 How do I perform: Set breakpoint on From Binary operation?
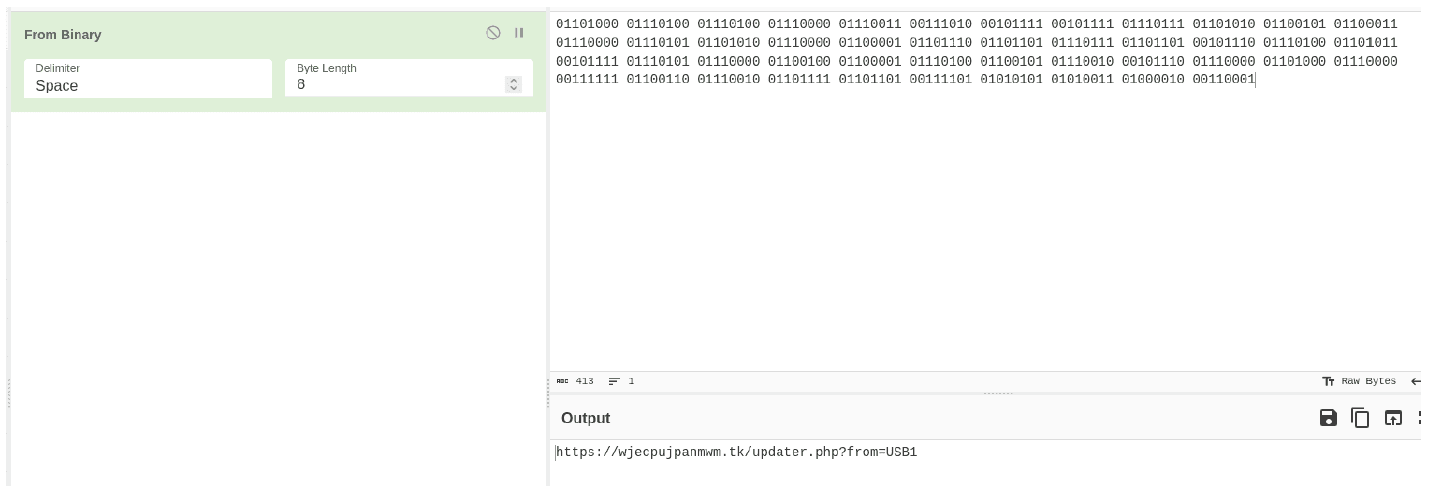coord(519,33)
